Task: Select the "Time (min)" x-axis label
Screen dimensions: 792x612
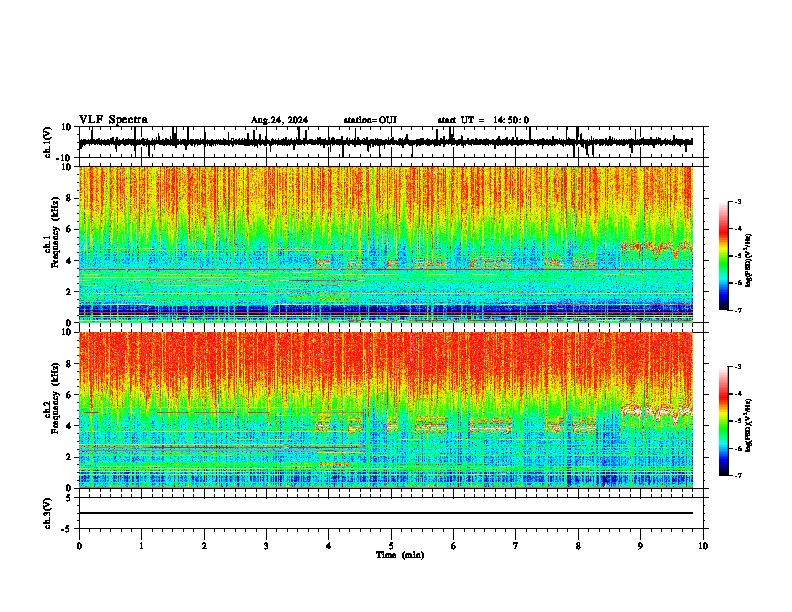Action: pyautogui.click(x=400, y=555)
